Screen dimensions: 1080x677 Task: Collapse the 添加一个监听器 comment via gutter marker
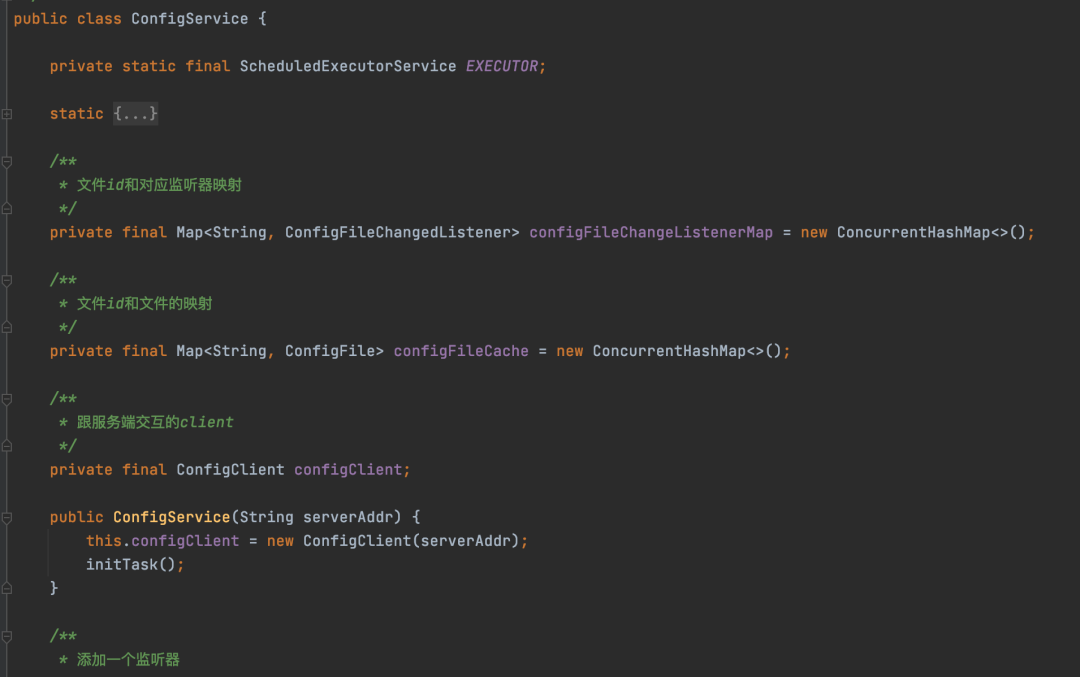pos(7,636)
